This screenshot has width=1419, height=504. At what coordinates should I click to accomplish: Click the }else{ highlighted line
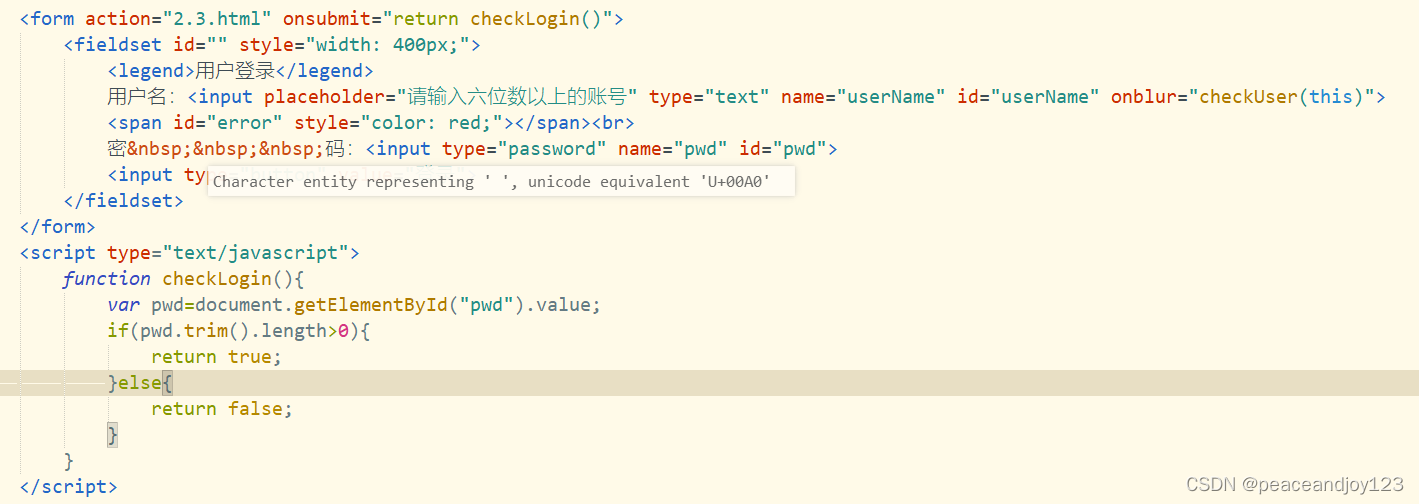click(709, 383)
